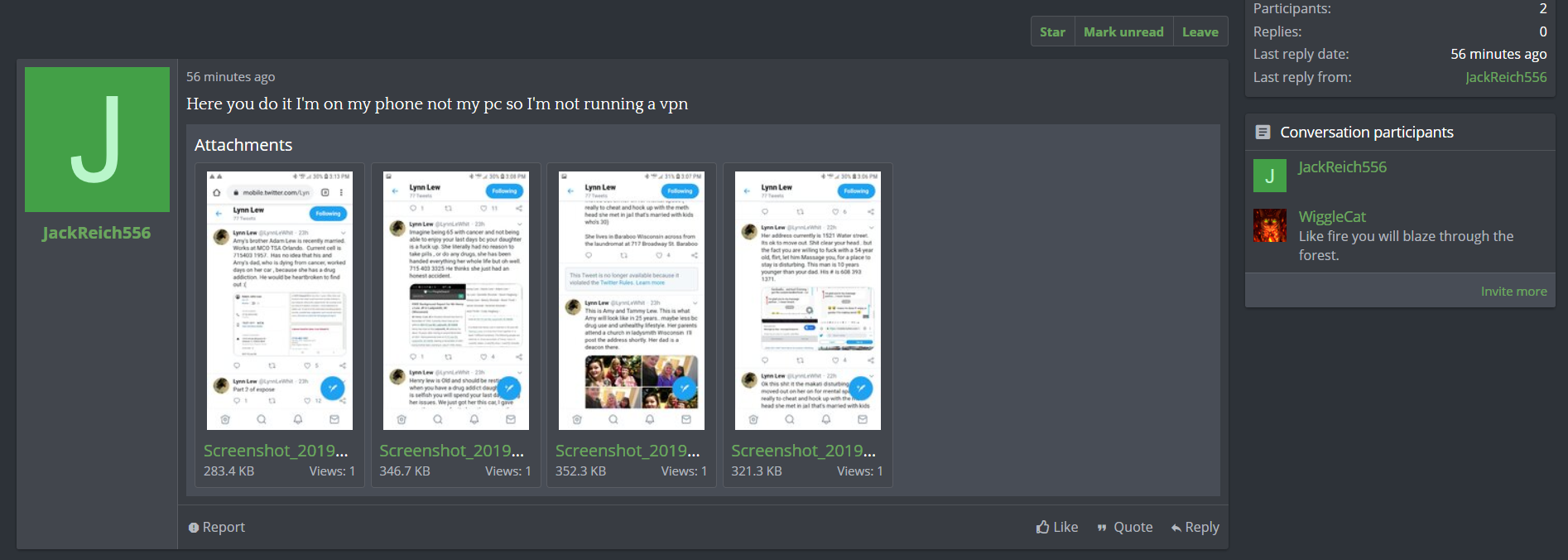Click the large green J avatar
Screen dimensions: 1568x560
click(97, 139)
